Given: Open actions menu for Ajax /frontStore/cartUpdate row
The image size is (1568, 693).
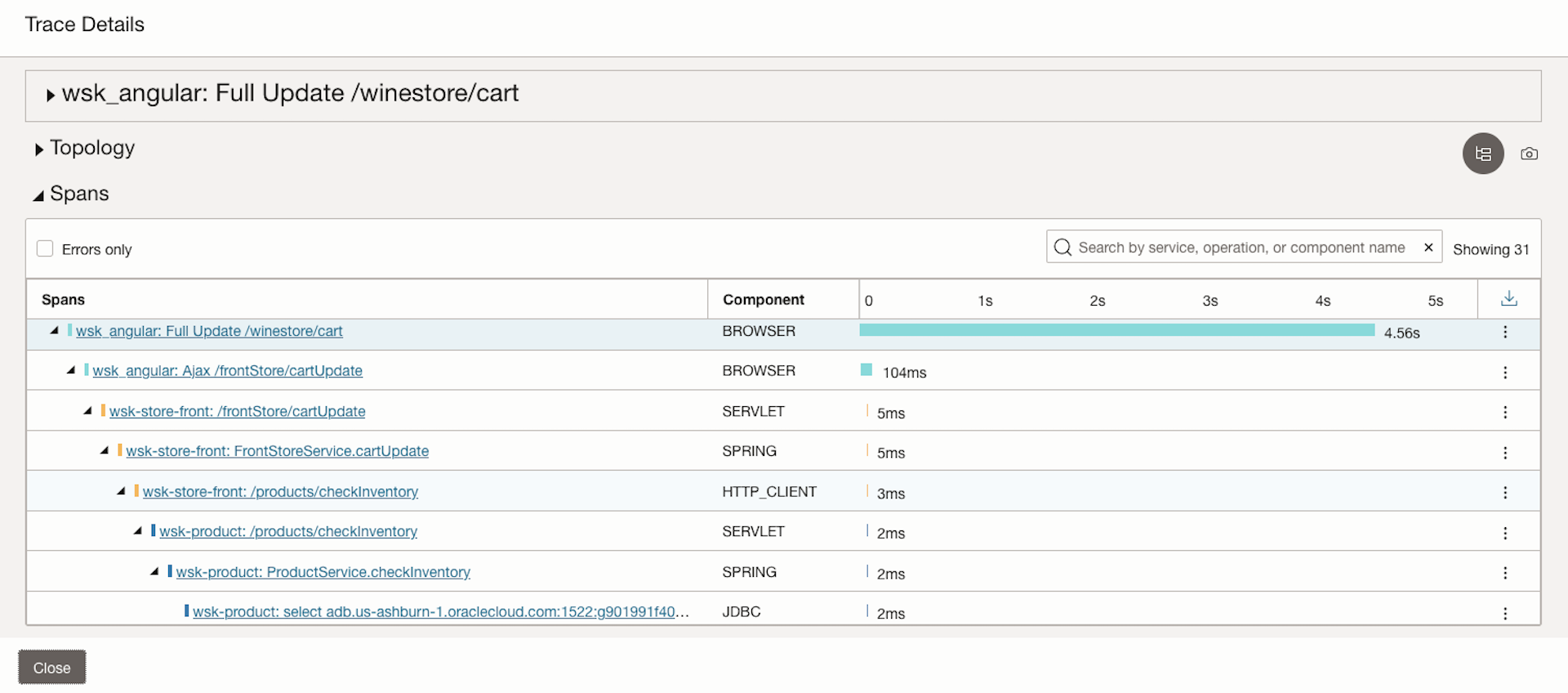Looking at the screenshot, I should (x=1504, y=373).
